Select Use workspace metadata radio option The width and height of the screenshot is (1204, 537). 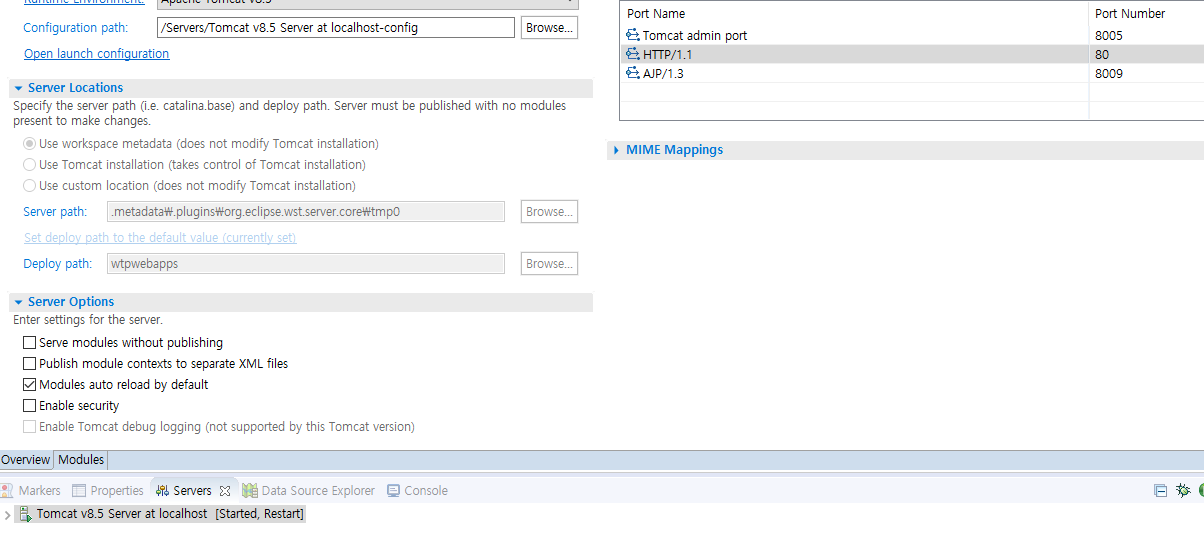(30, 144)
